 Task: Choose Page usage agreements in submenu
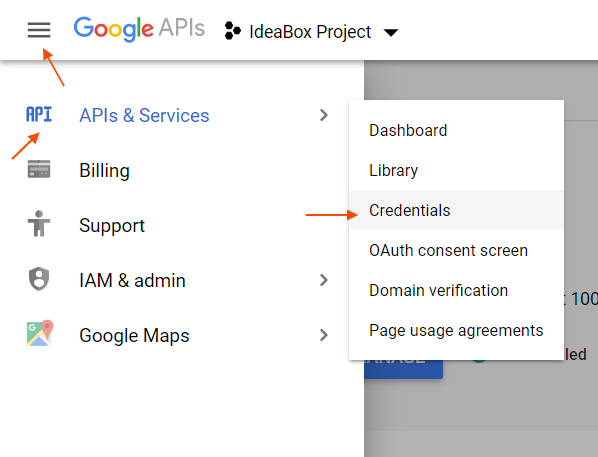[x=456, y=330]
